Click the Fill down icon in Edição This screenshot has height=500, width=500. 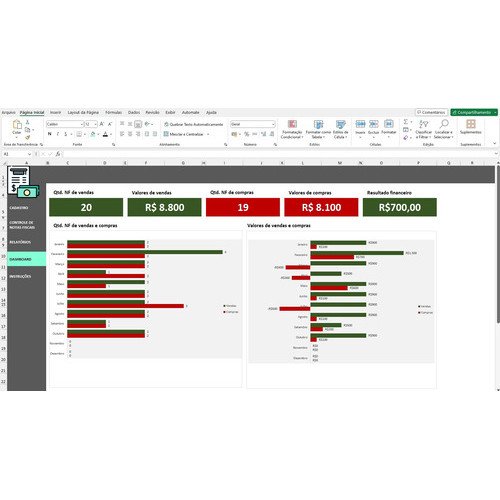click(406, 130)
